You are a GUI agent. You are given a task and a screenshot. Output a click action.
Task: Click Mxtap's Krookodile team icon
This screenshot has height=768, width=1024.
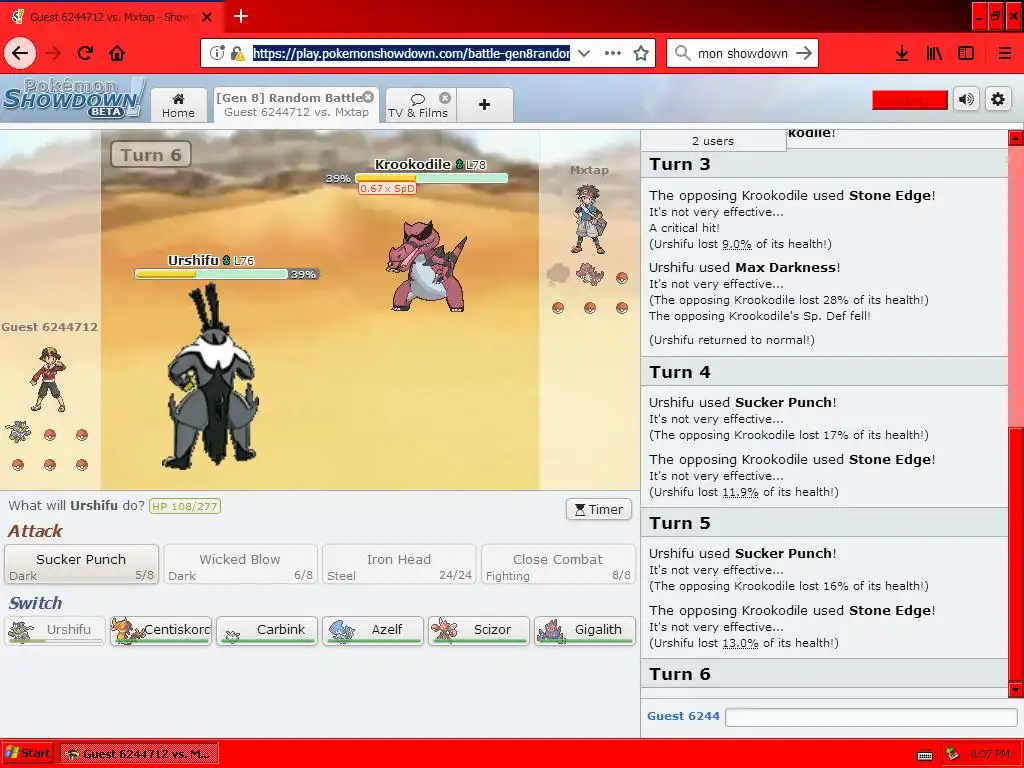click(x=590, y=275)
